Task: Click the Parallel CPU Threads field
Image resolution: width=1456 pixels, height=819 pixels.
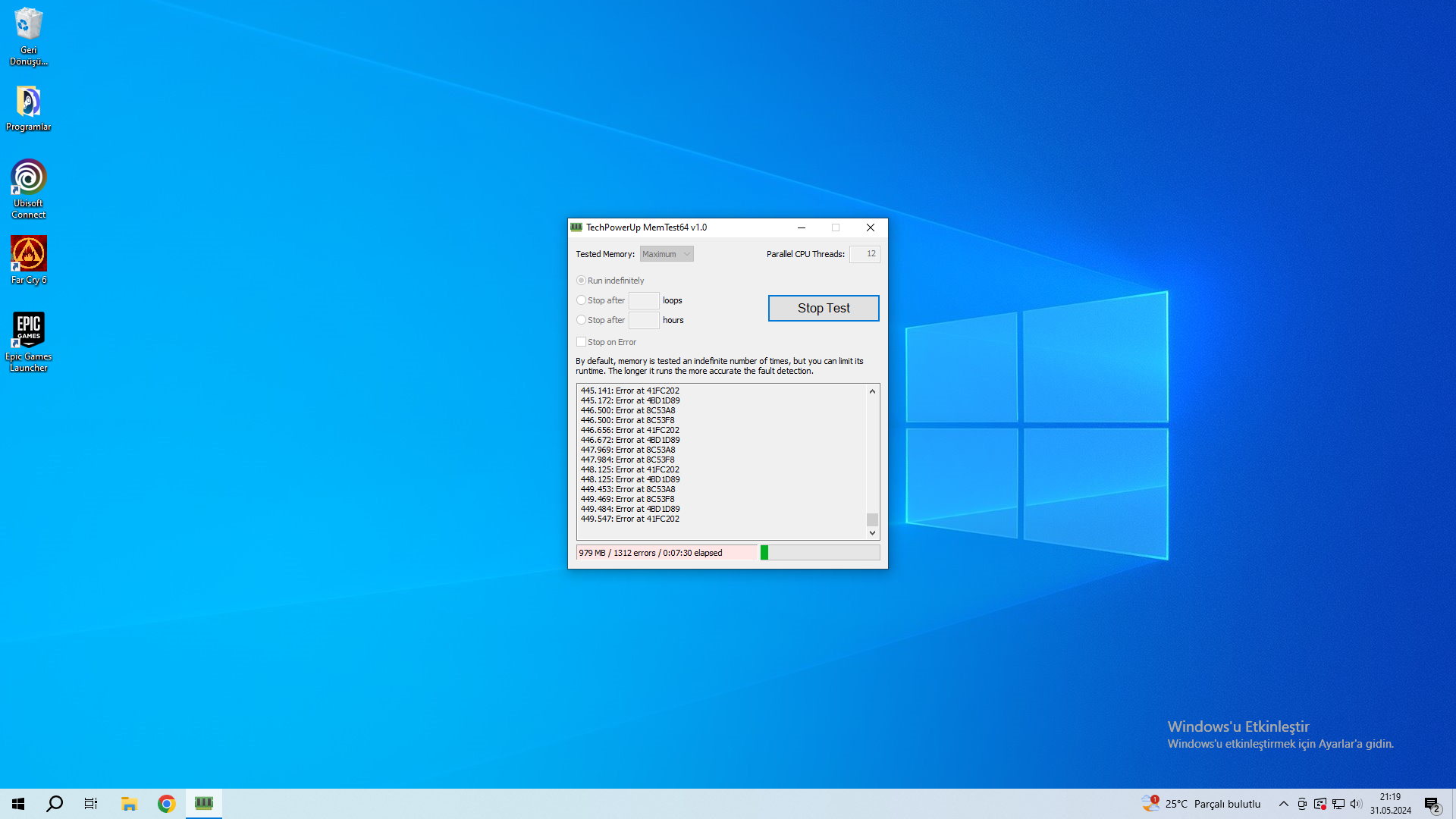Action: click(x=864, y=254)
